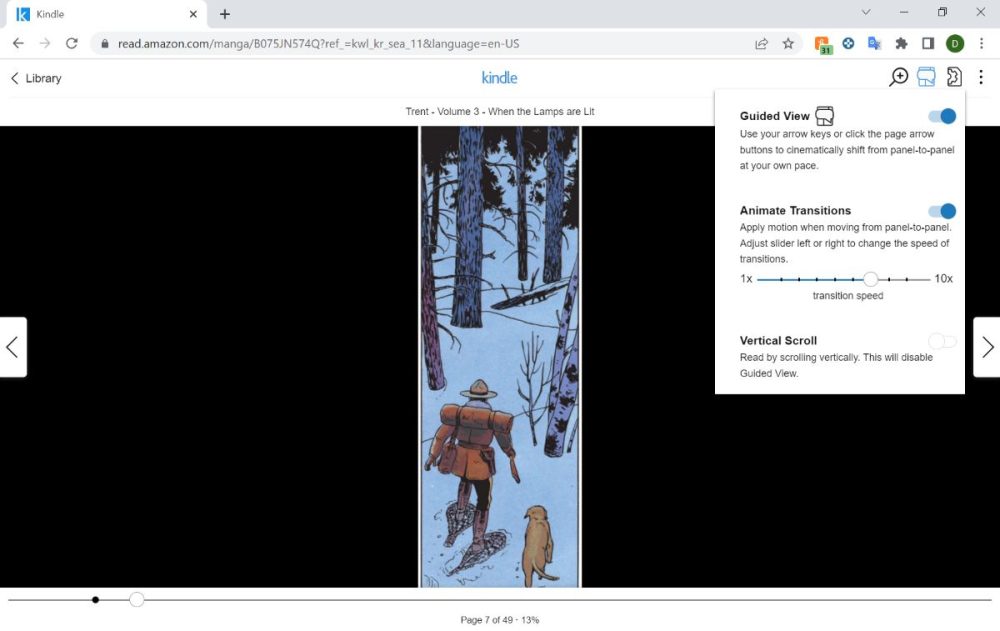This screenshot has height=631, width=1000.
Task: Click the black position marker on progress bar
Action: tap(95, 600)
